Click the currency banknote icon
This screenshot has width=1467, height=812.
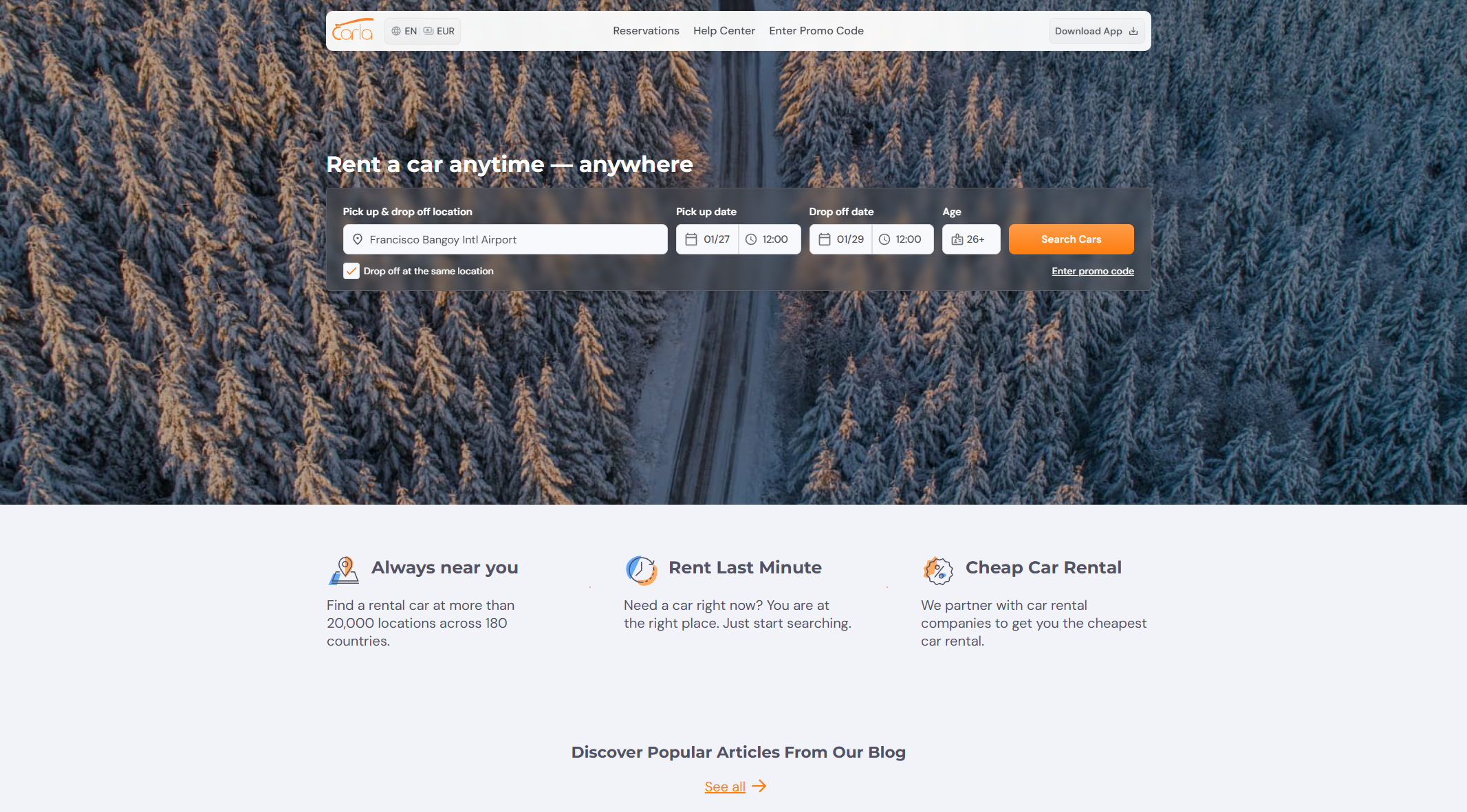[428, 31]
